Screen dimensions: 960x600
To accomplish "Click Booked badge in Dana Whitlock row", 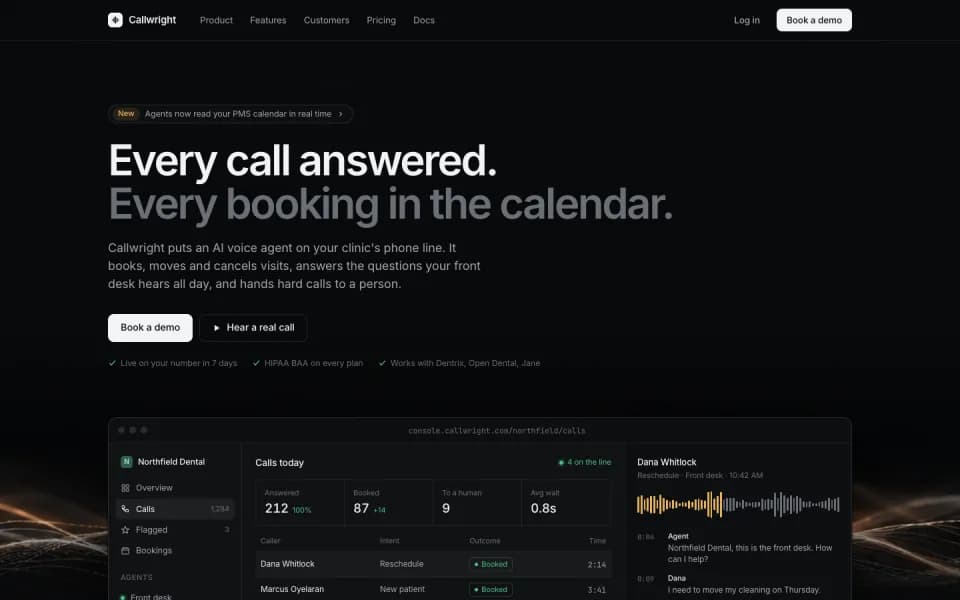I will click(x=491, y=564).
